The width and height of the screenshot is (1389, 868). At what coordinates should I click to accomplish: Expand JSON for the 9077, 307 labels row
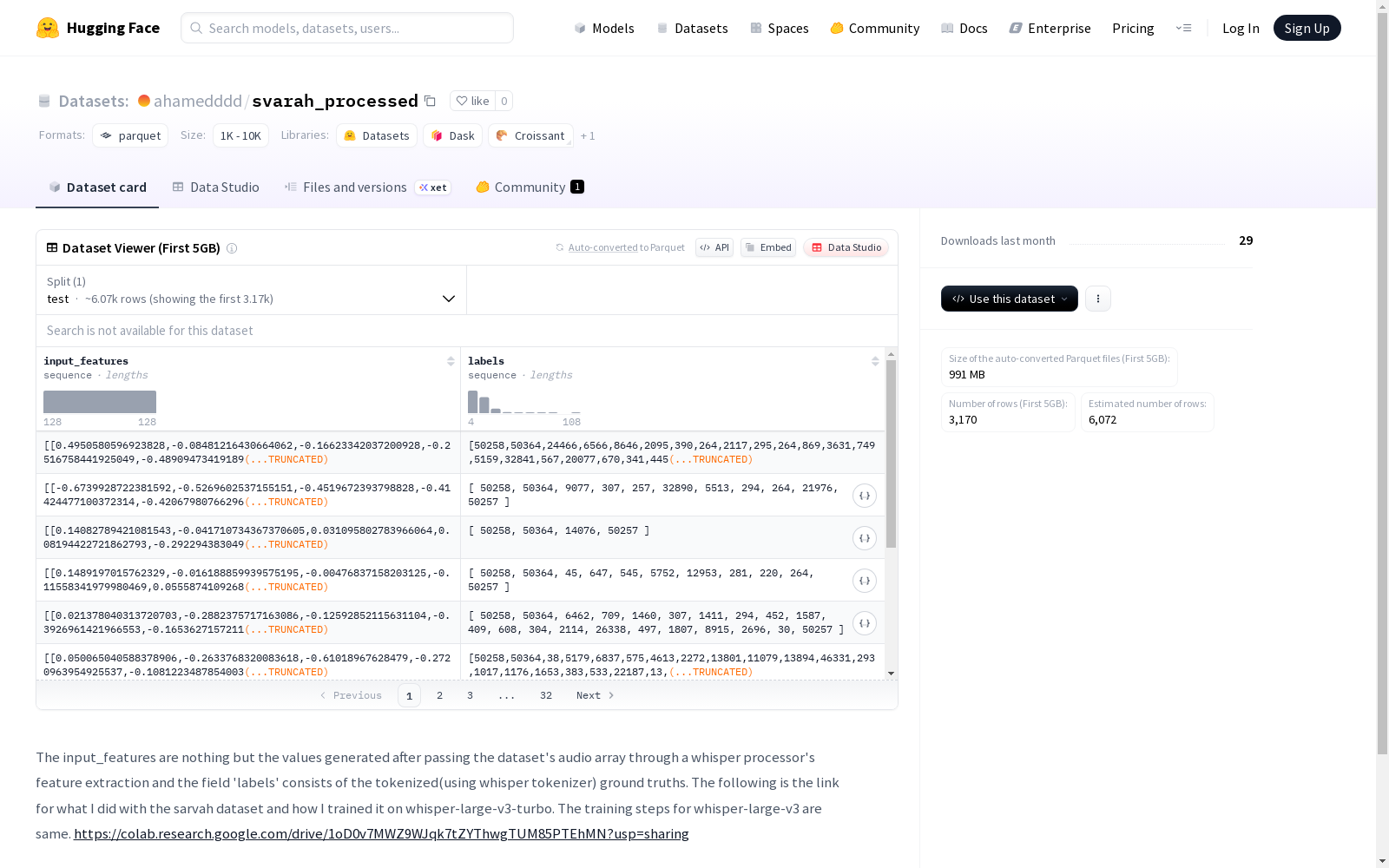865,496
